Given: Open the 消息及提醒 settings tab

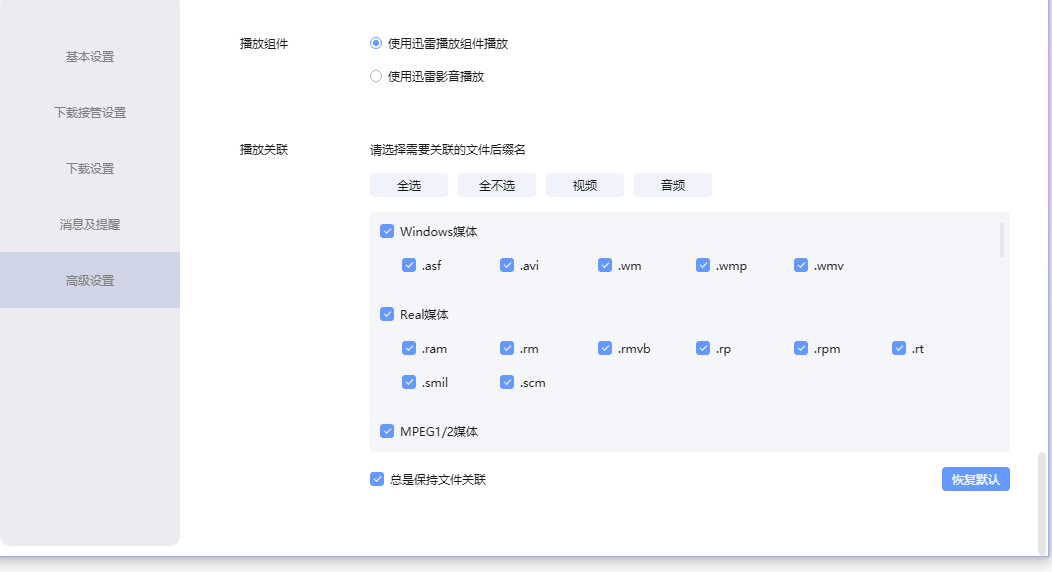Looking at the screenshot, I should coord(90,225).
